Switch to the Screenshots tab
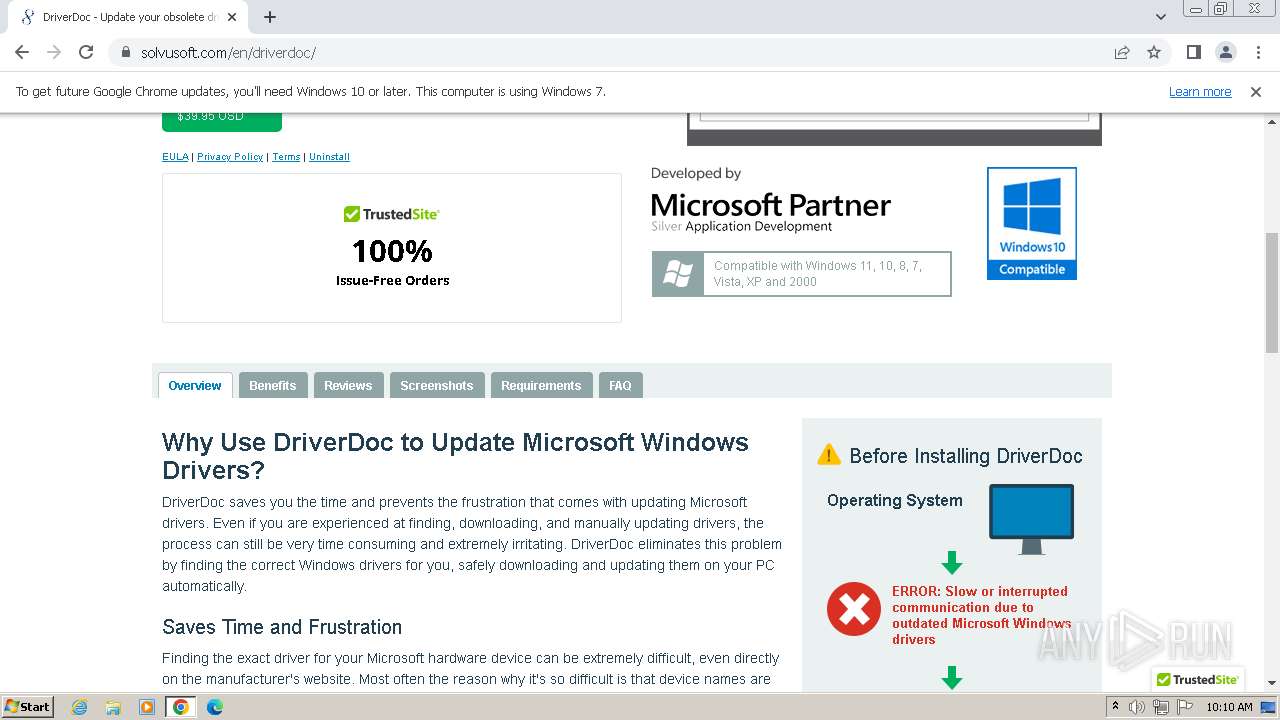 pos(437,385)
